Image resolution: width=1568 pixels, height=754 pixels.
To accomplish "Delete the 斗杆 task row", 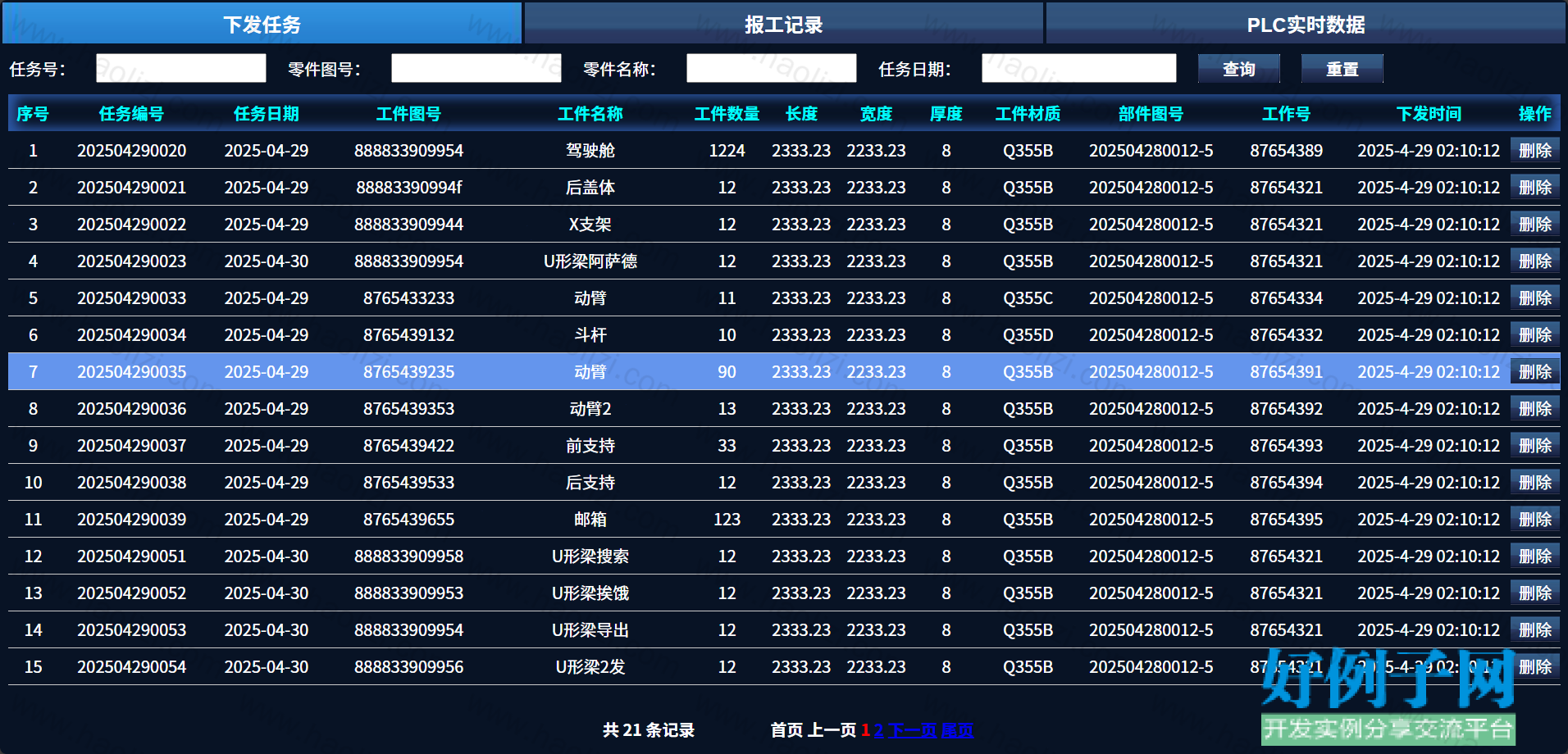I will (1535, 334).
